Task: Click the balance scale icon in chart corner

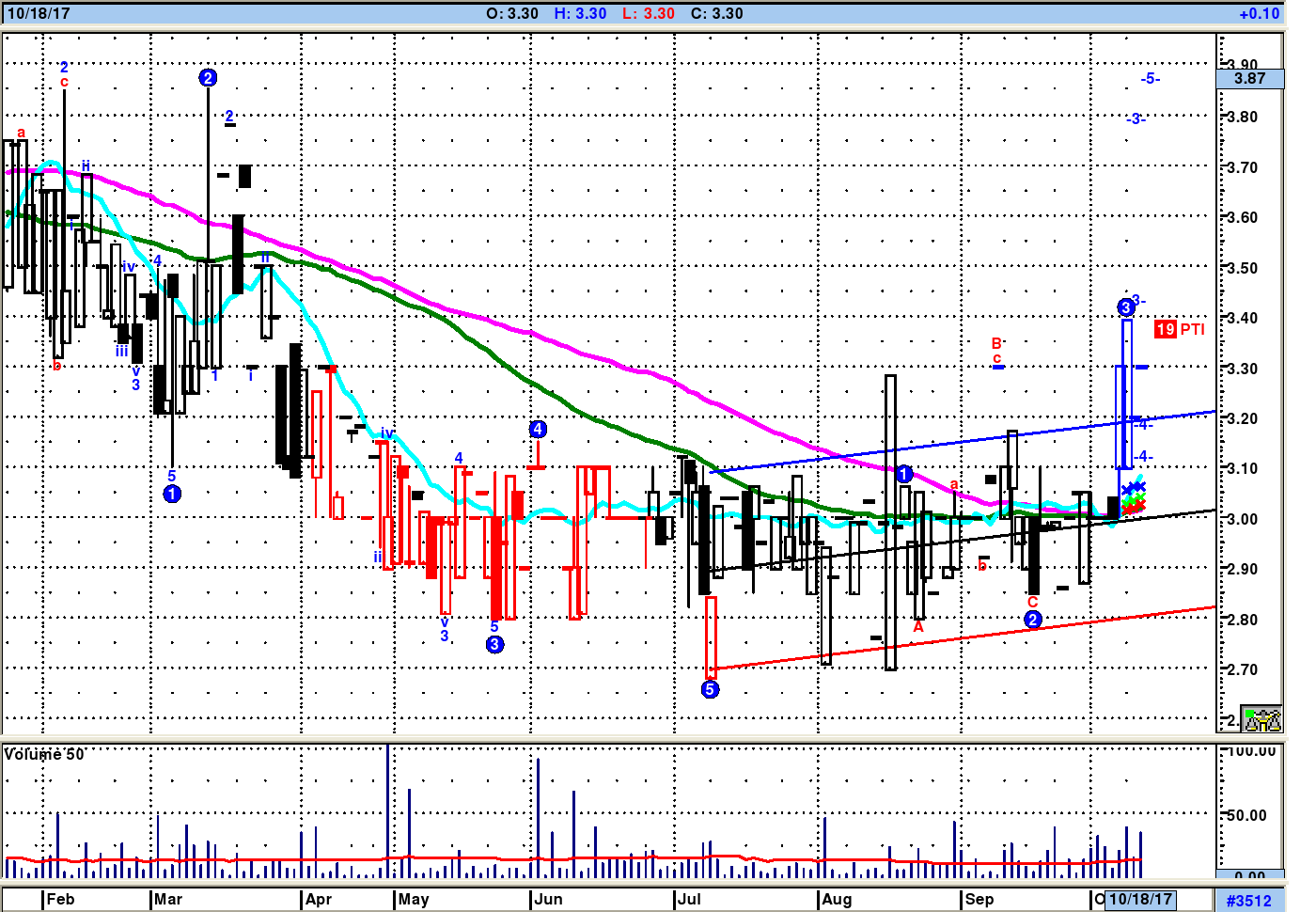Action: click(x=1261, y=719)
